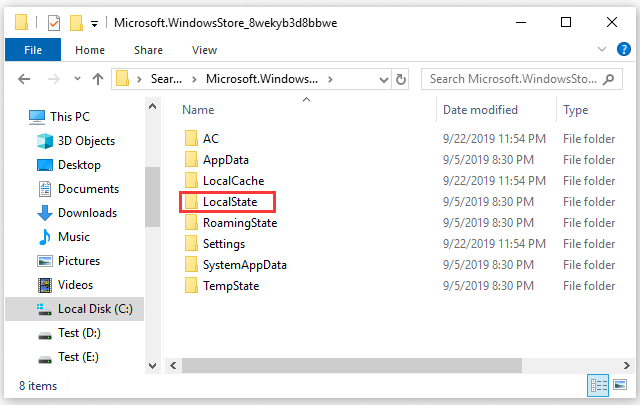Click the Back navigation arrow
640x405 pixels.
pos(24,79)
